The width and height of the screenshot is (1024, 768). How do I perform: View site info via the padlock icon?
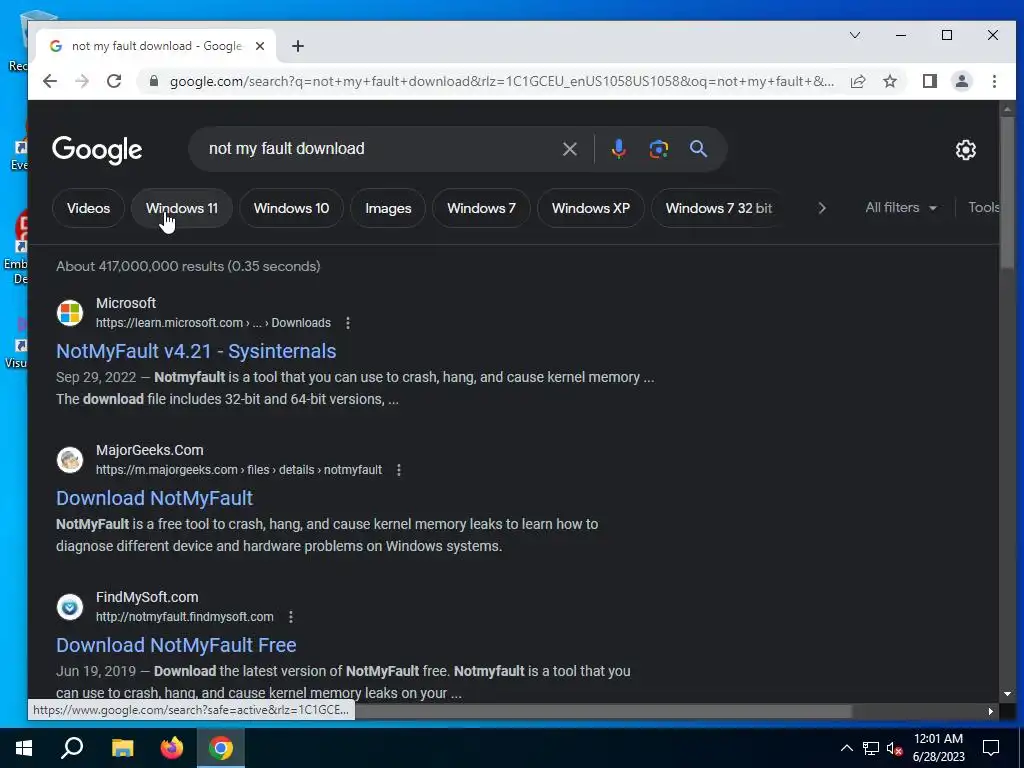(x=153, y=81)
